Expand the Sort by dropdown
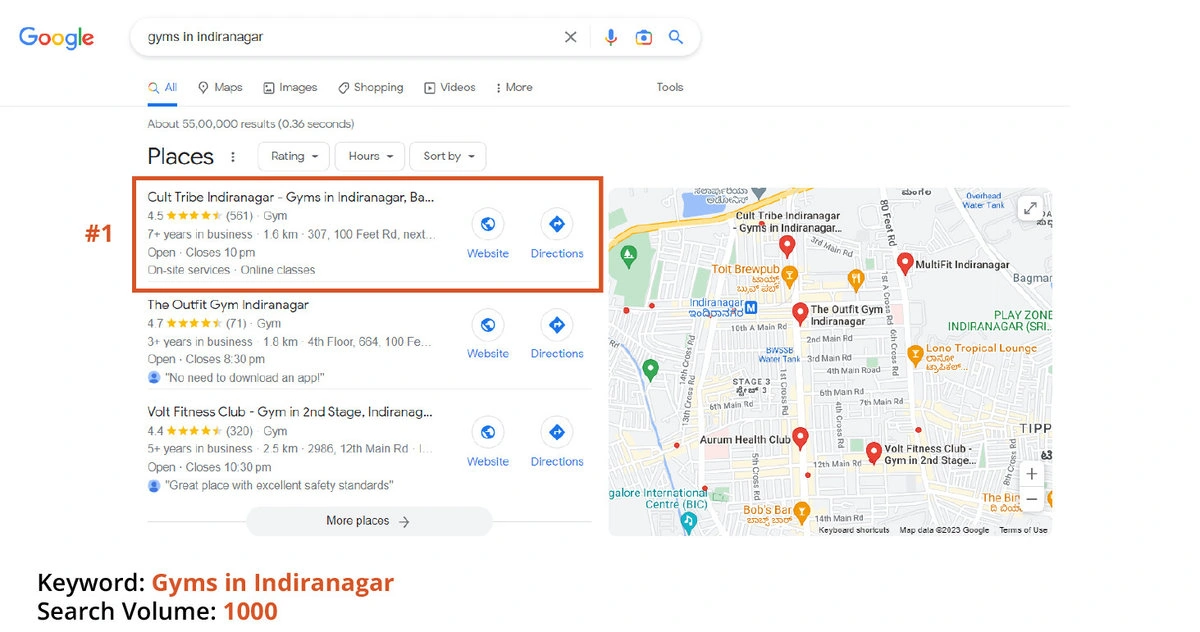1200x632 pixels. [448, 156]
